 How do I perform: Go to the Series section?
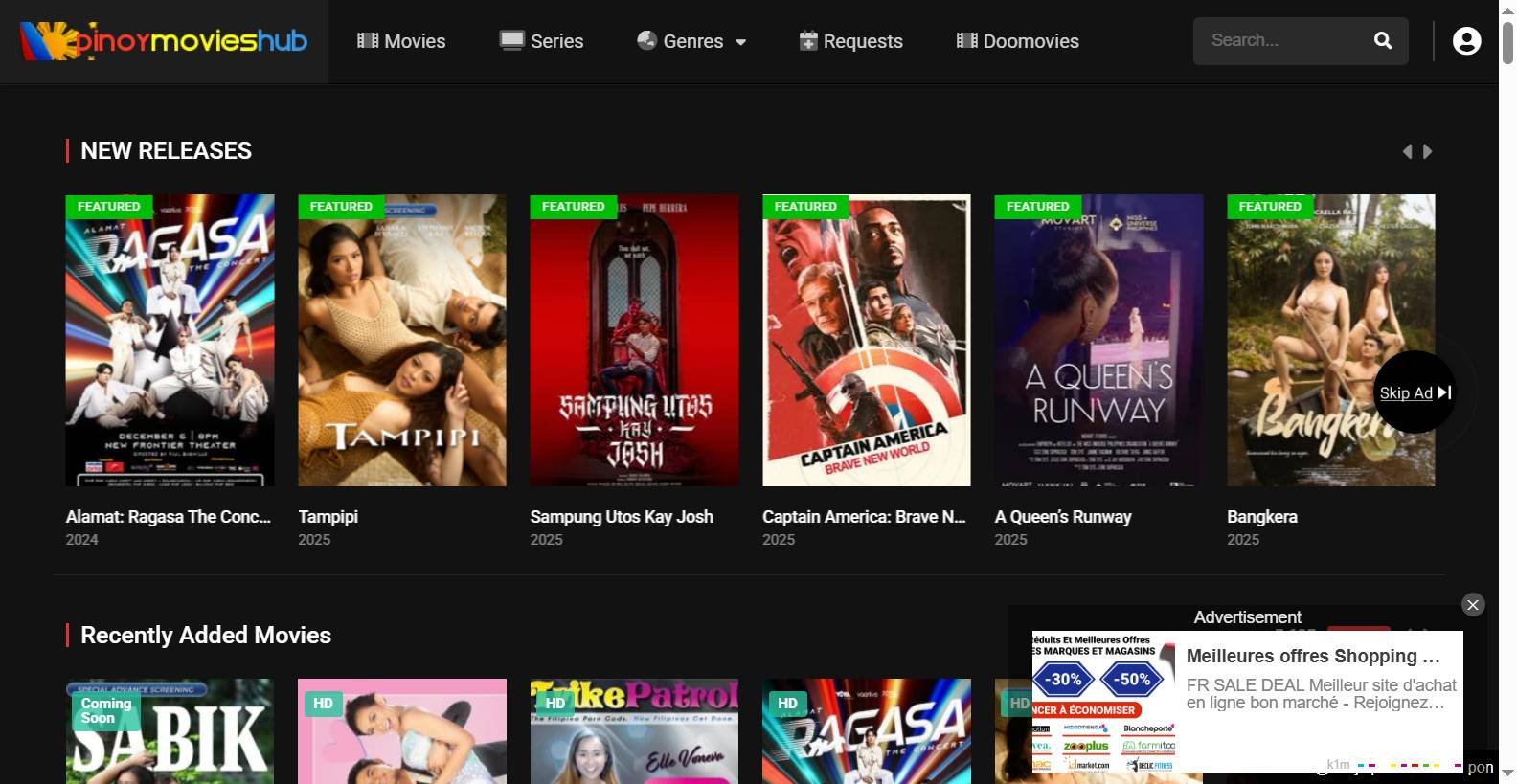(541, 41)
